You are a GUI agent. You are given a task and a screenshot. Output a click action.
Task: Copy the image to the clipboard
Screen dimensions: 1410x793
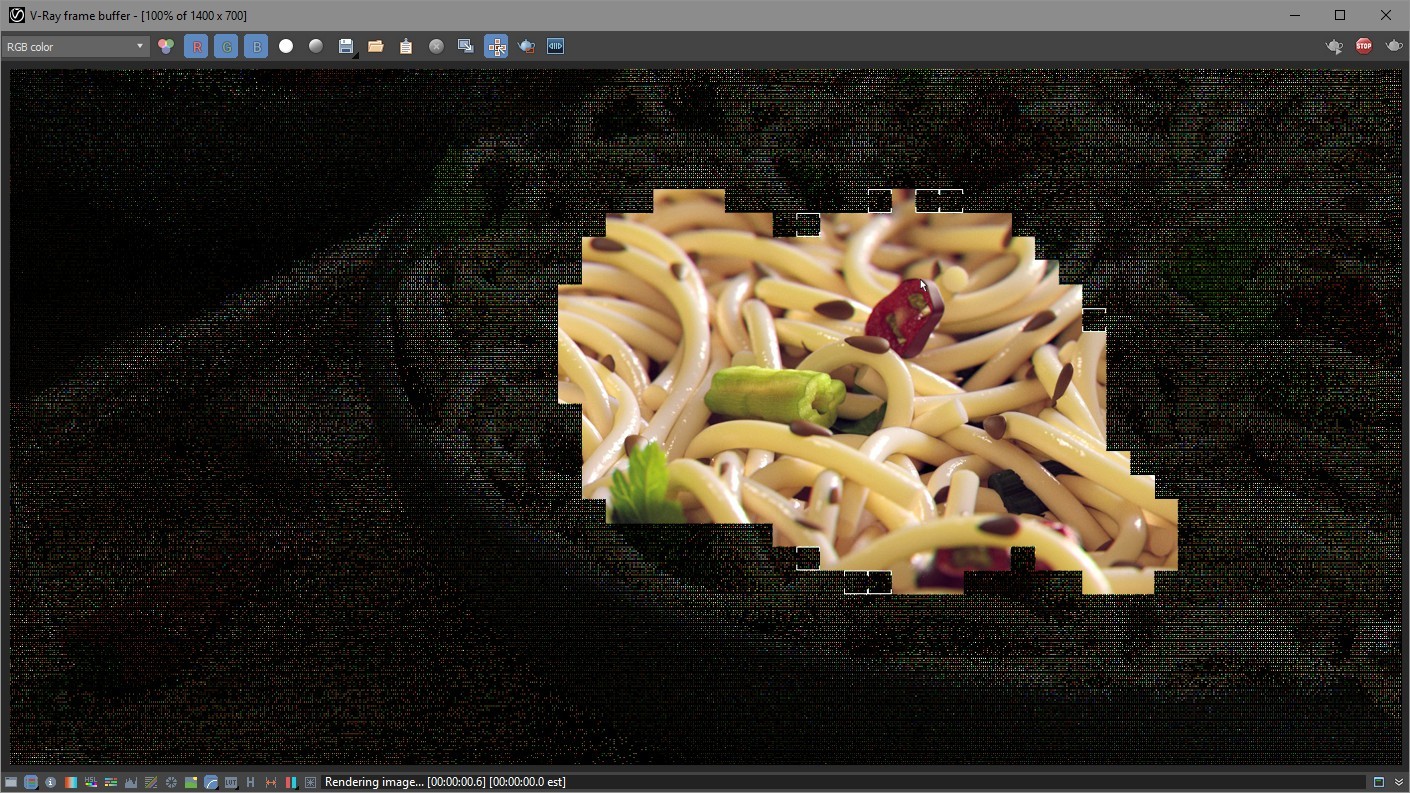[x=406, y=47]
